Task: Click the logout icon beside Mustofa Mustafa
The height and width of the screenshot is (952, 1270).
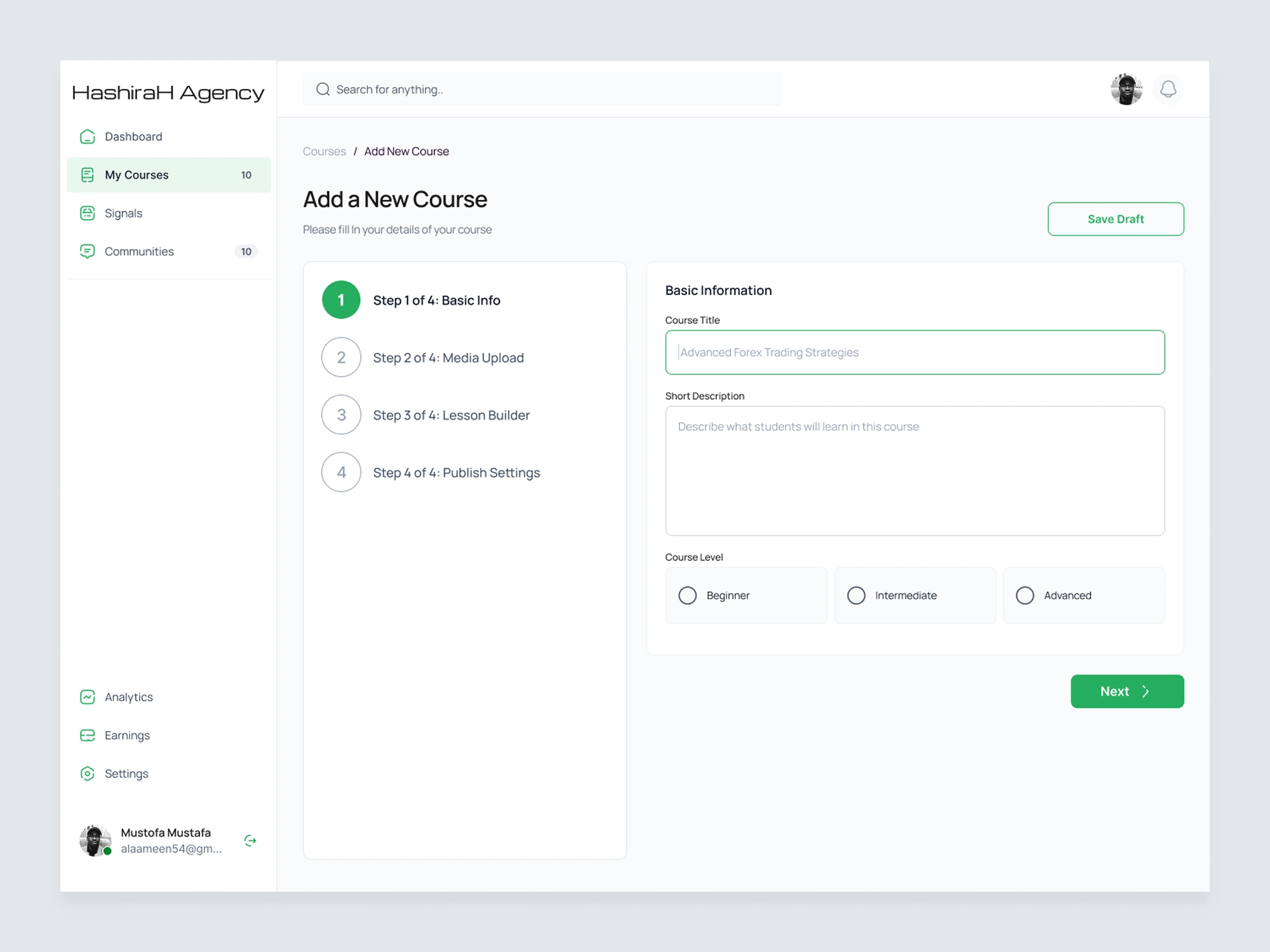Action: point(250,840)
